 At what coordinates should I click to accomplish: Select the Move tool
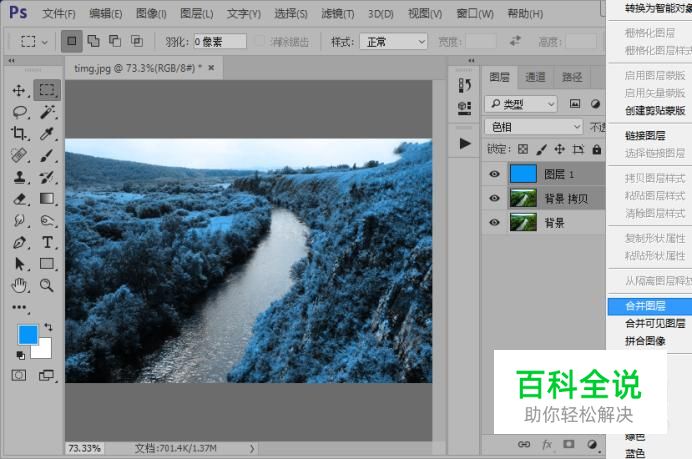[19, 90]
